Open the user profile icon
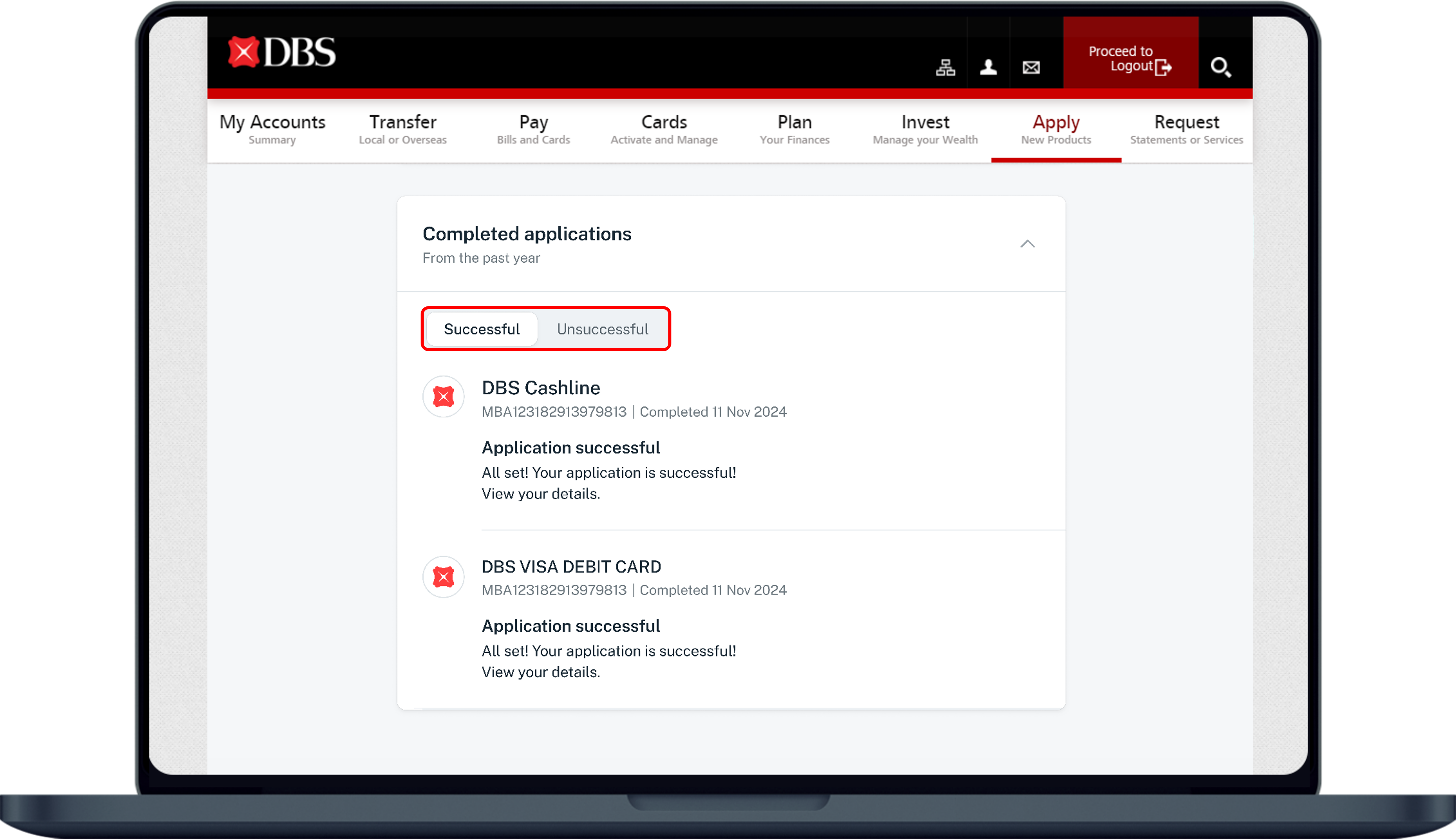Image resolution: width=1456 pixels, height=839 pixels. tap(988, 67)
